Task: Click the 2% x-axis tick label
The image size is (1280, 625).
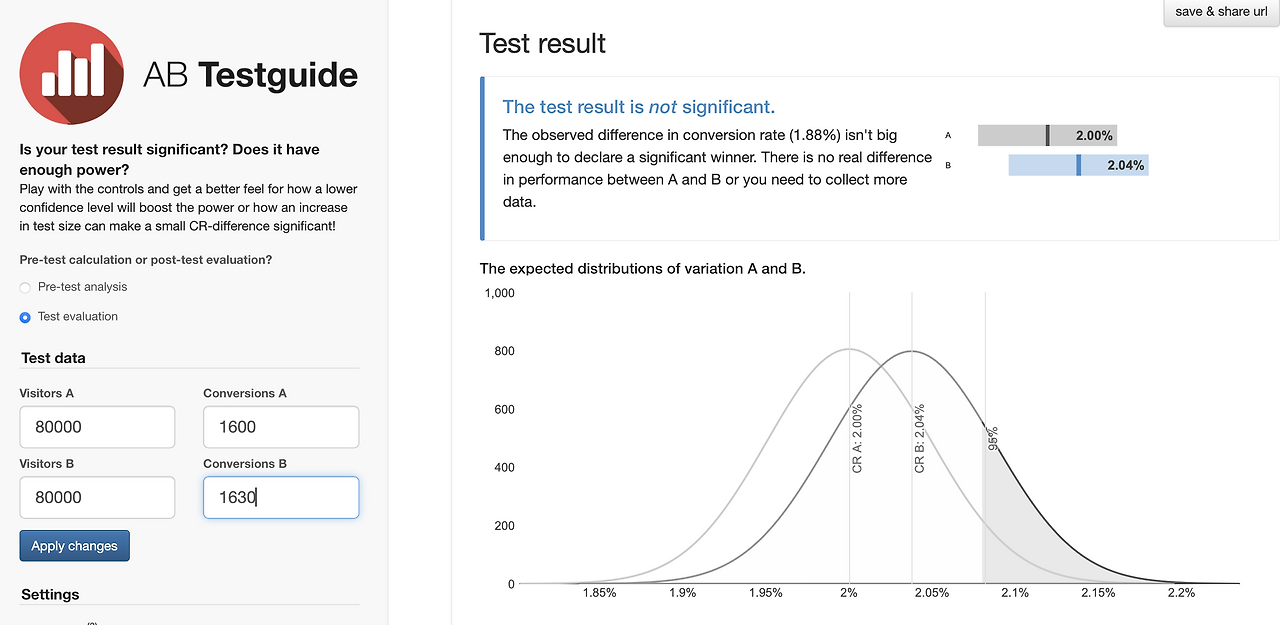Action: (849, 593)
